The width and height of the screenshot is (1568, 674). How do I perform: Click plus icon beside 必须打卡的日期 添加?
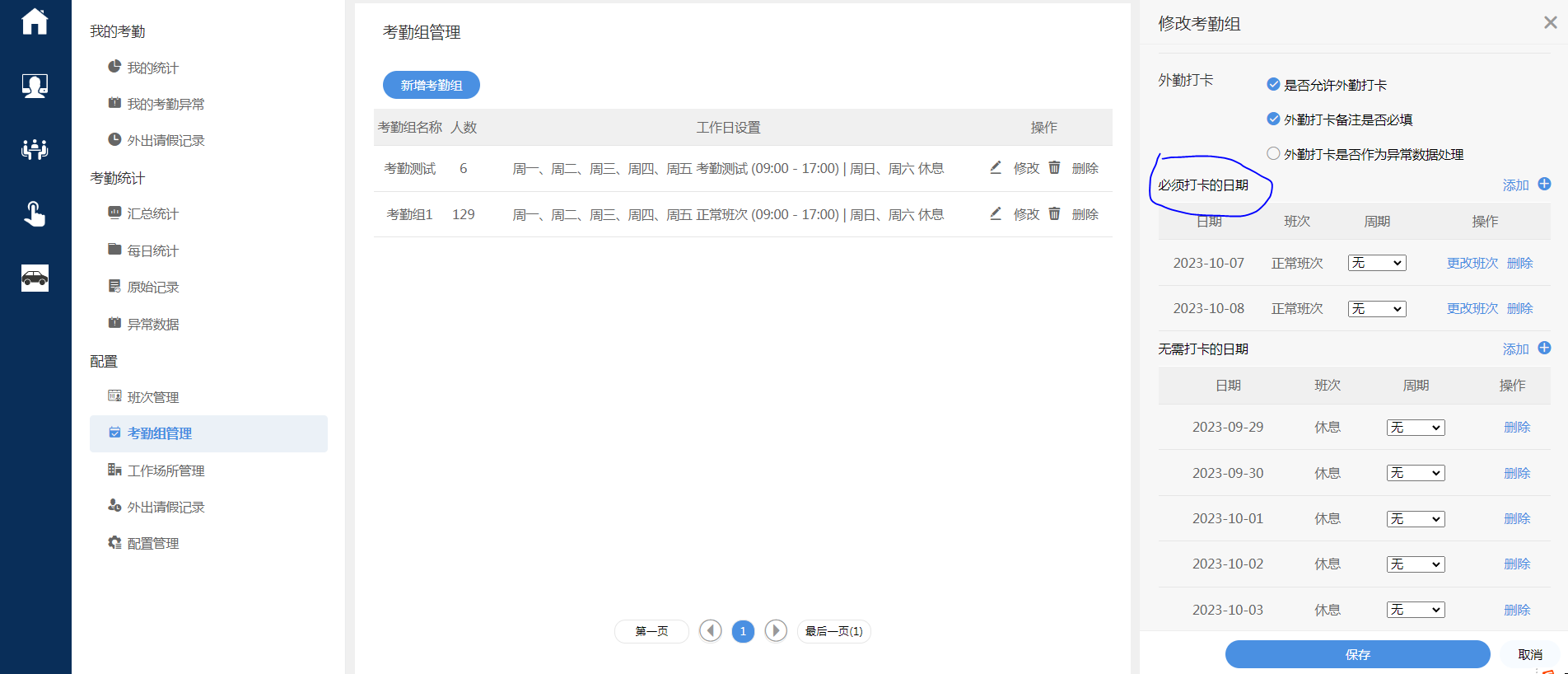coord(1544,185)
